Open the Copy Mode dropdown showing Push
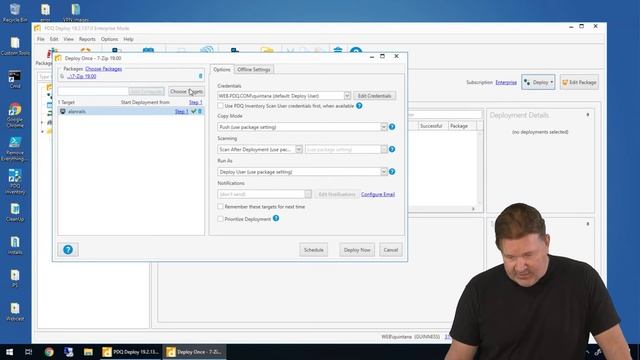 point(384,127)
